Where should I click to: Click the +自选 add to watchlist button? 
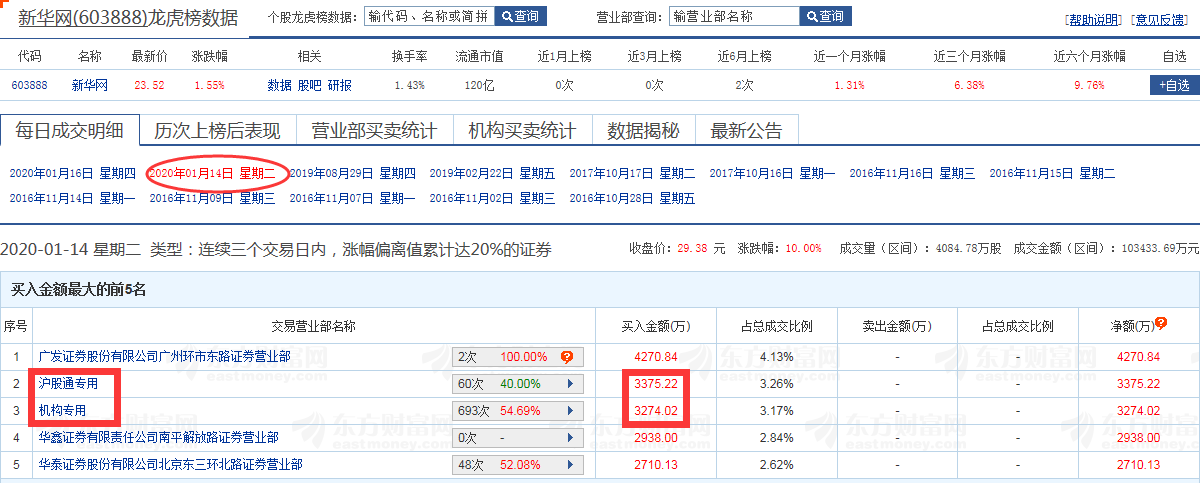point(1174,86)
